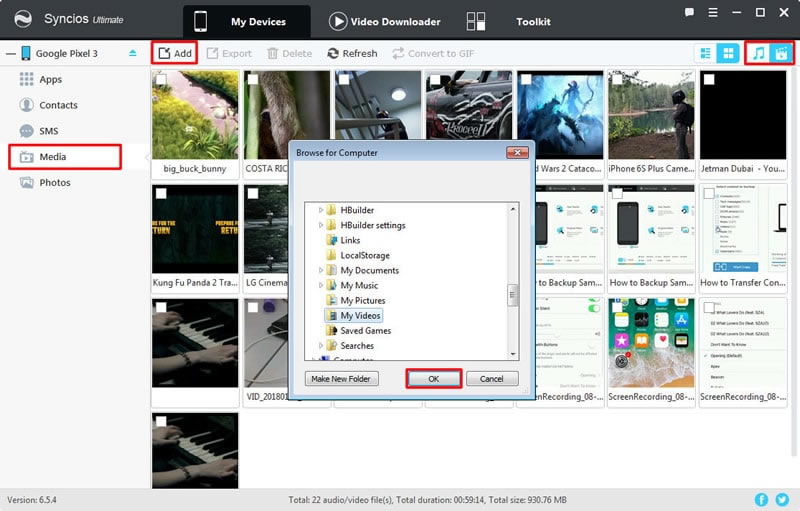This screenshot has height=511, width=800.
Task: Tick checkbox on Jetman Dubai video
Action: 709,79
